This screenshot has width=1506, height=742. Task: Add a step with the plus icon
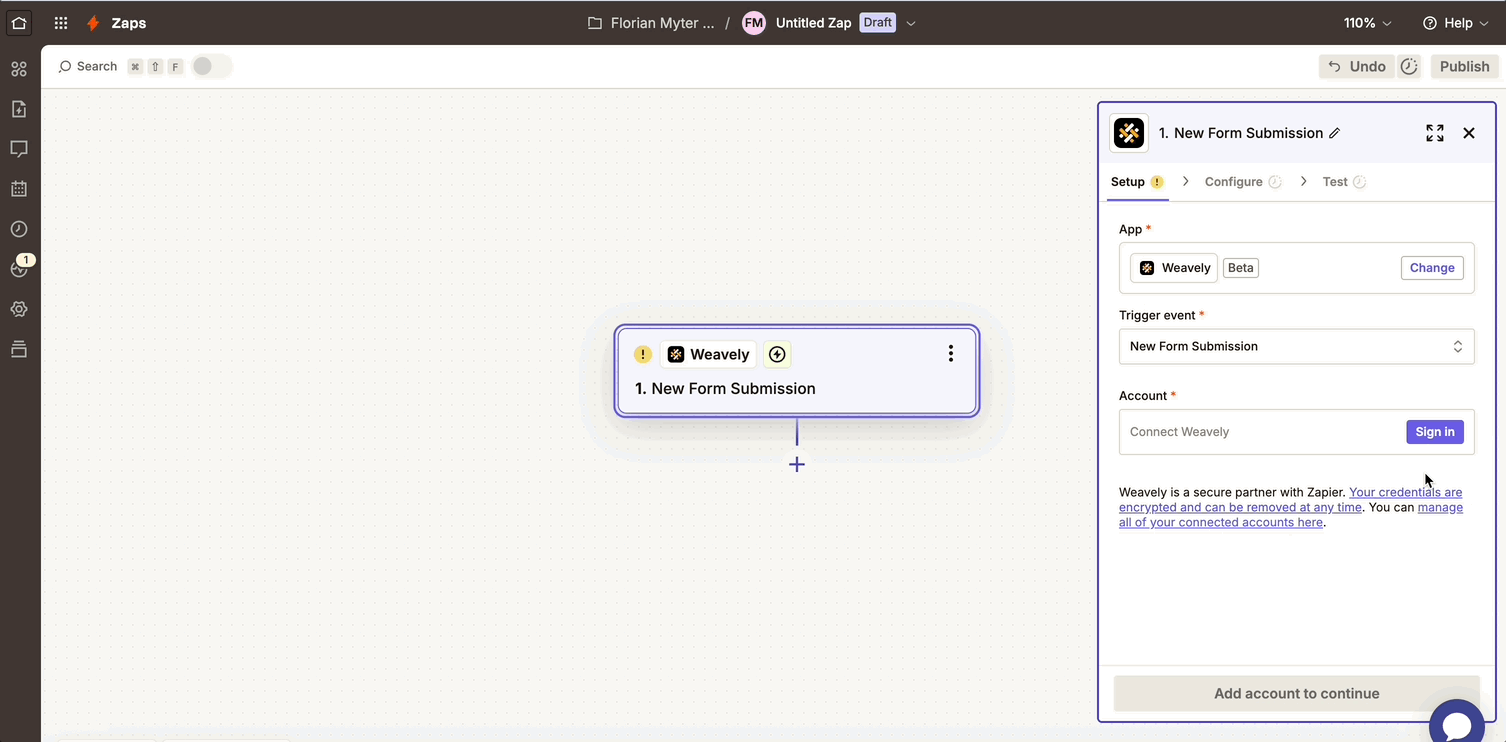coord(797,464)
